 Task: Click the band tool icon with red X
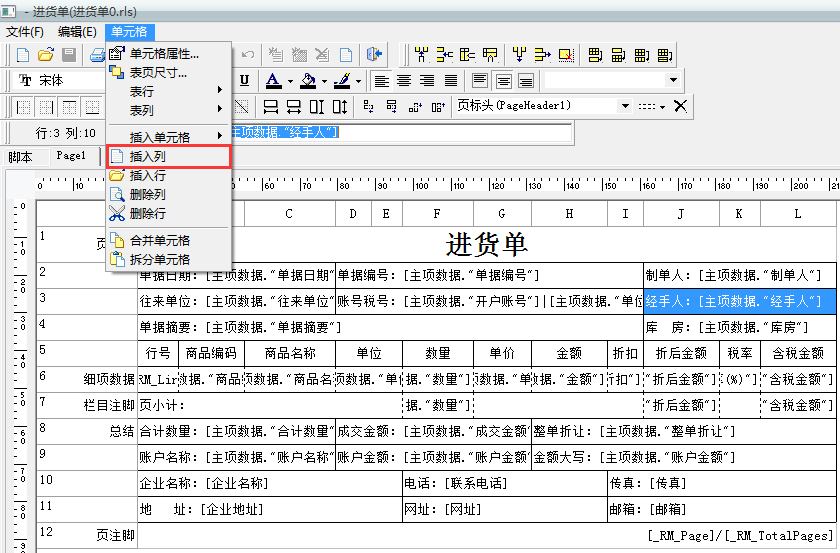click(566, 54)
